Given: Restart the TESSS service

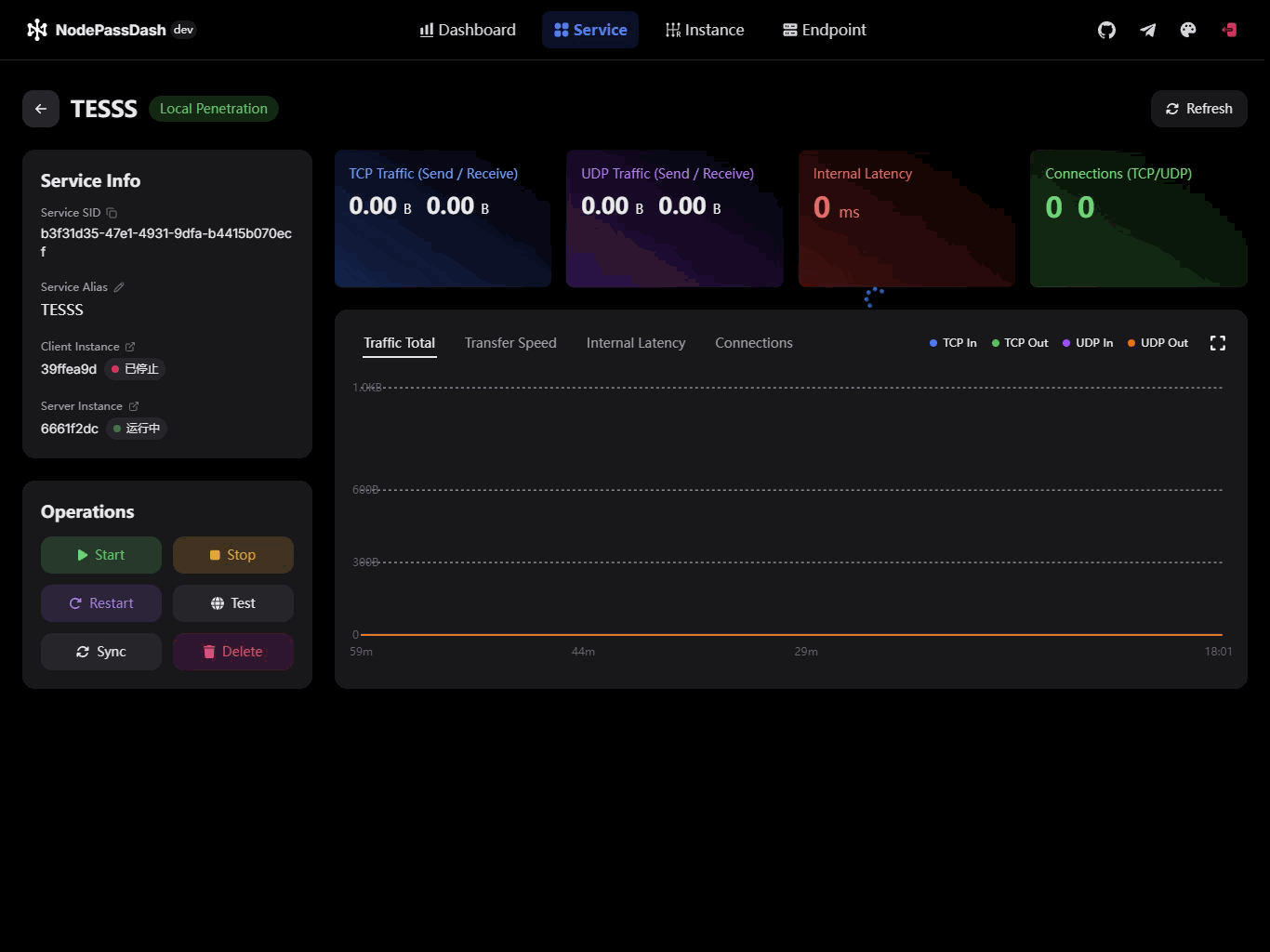Looking at the screenshot, I should [x=101, y=603].
